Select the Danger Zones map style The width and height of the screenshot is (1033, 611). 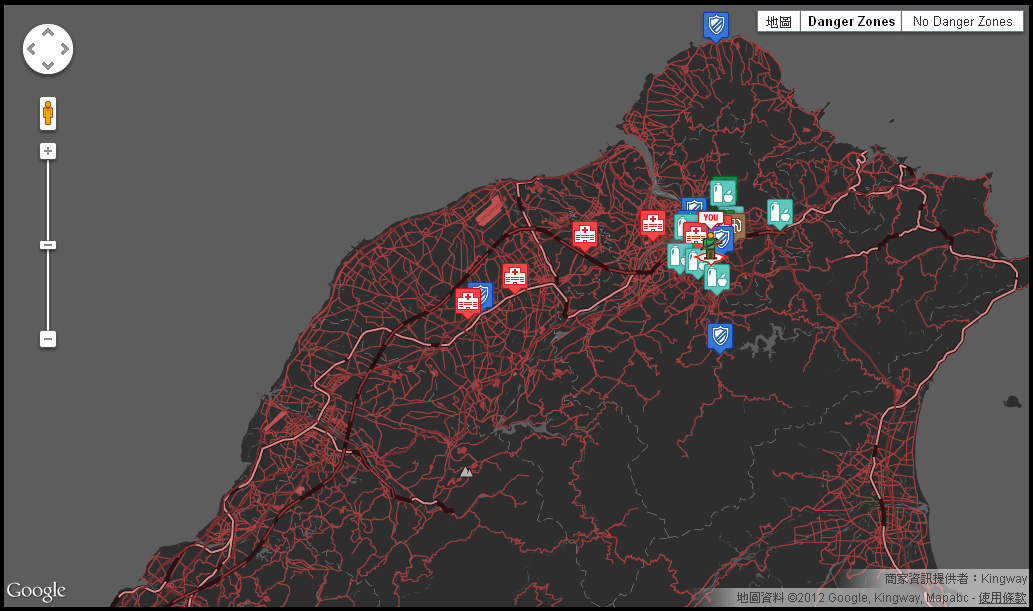pos(851,21)
